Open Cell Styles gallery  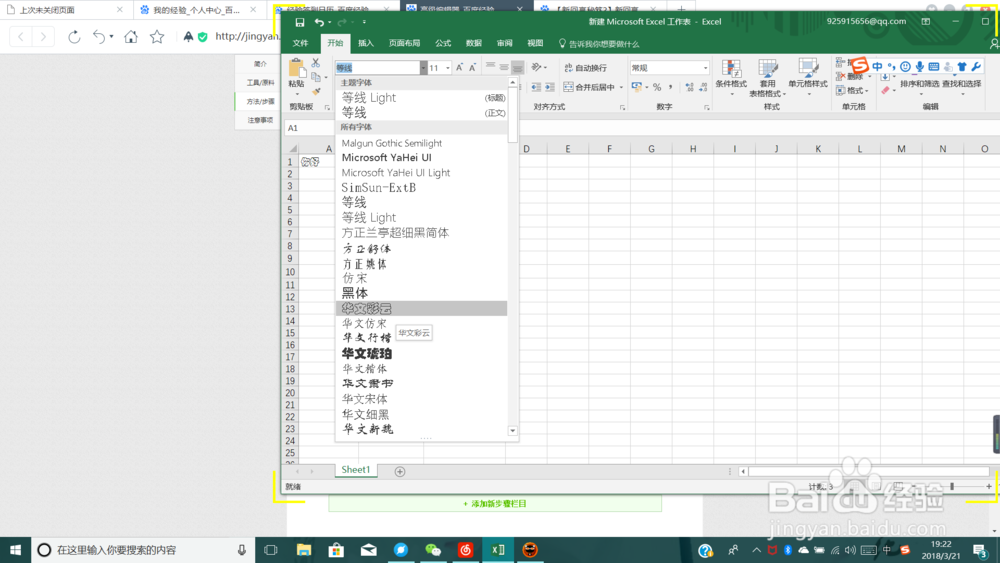(x=808, y=78)
